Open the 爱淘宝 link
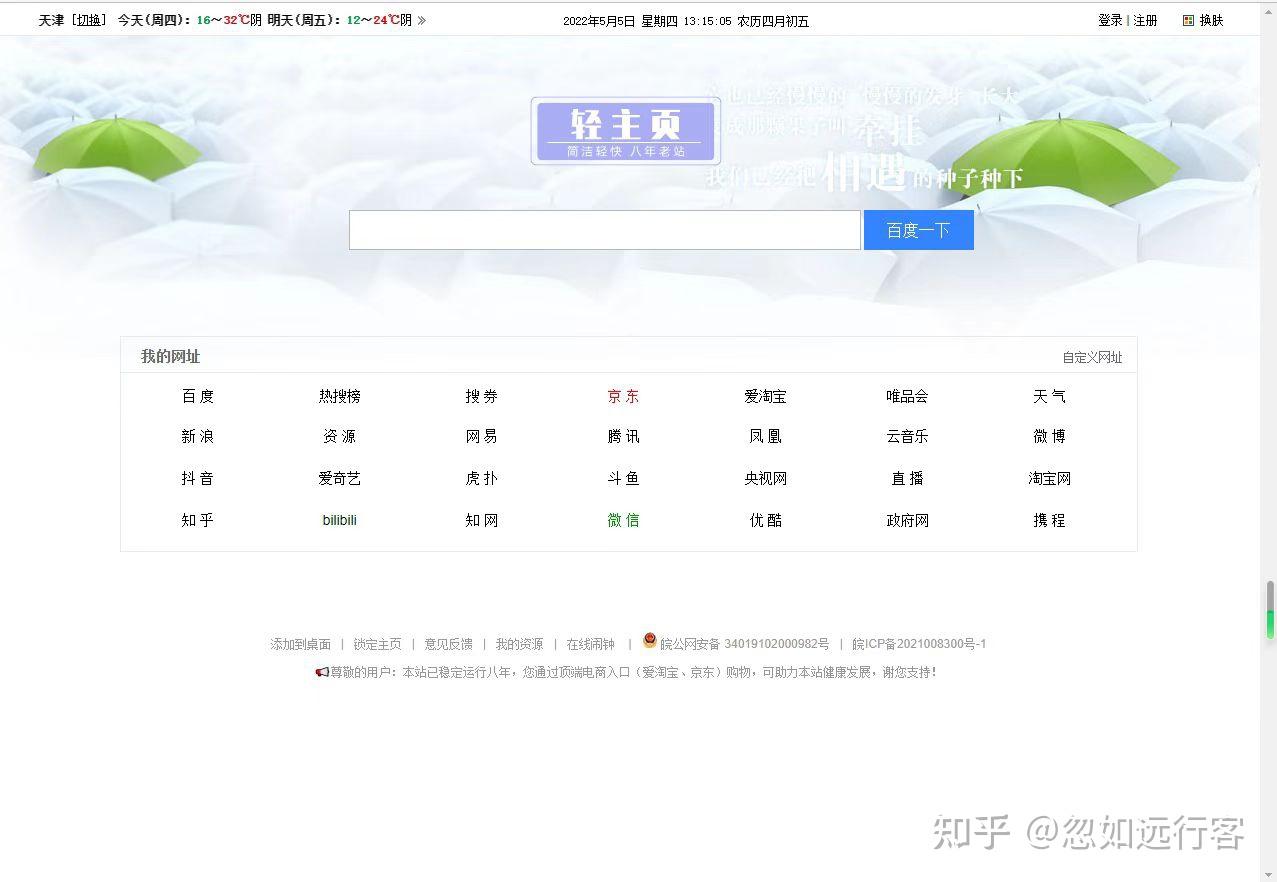 764,396
